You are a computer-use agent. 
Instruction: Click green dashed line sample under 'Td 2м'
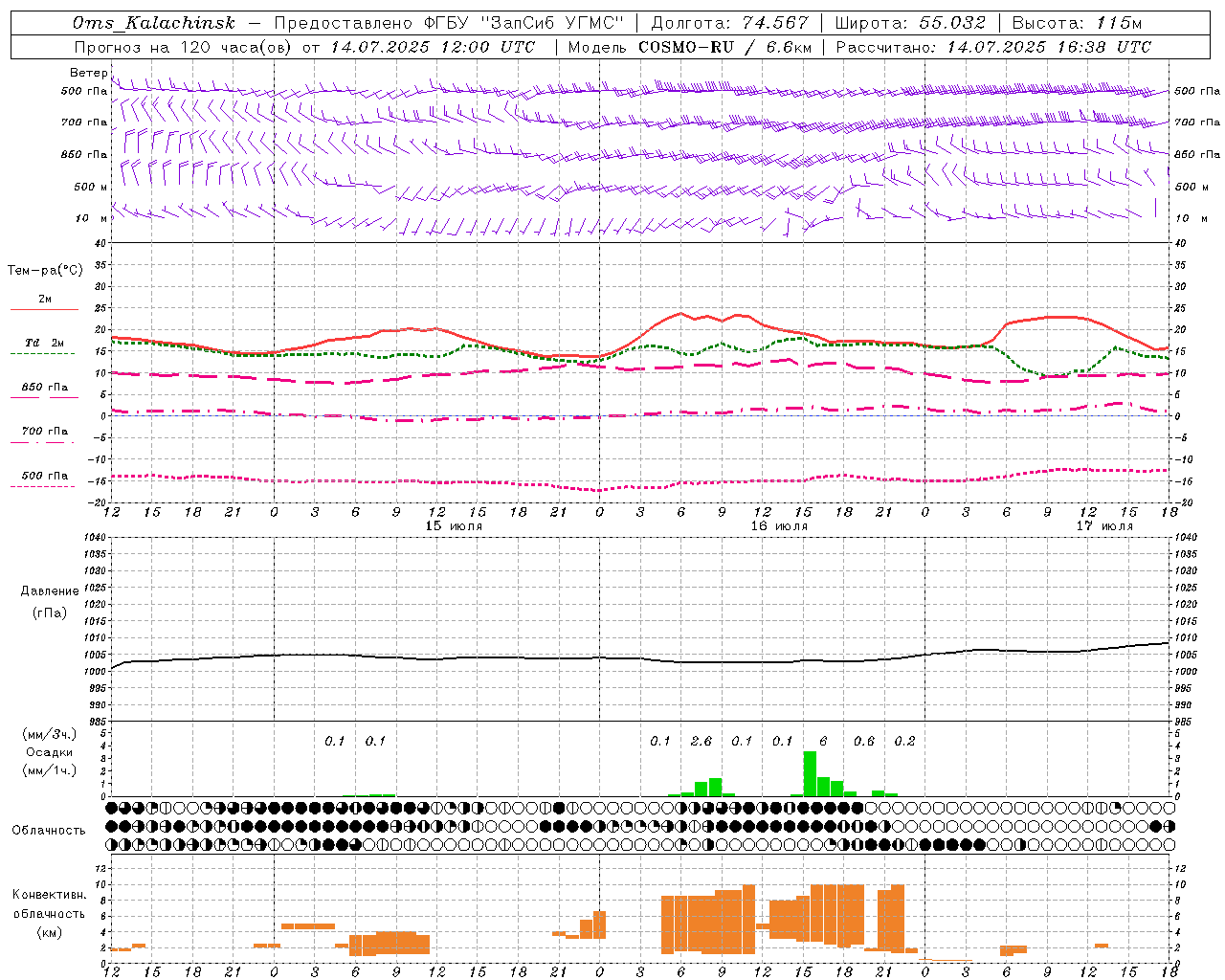pyautogui.click(x=43, y=353)
